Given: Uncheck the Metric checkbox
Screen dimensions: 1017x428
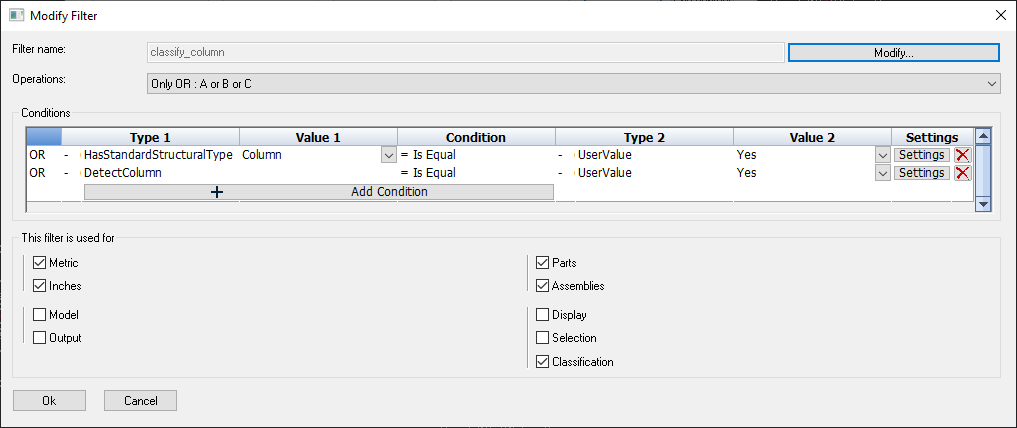Looking at the screenshot, I should [40, 263].
